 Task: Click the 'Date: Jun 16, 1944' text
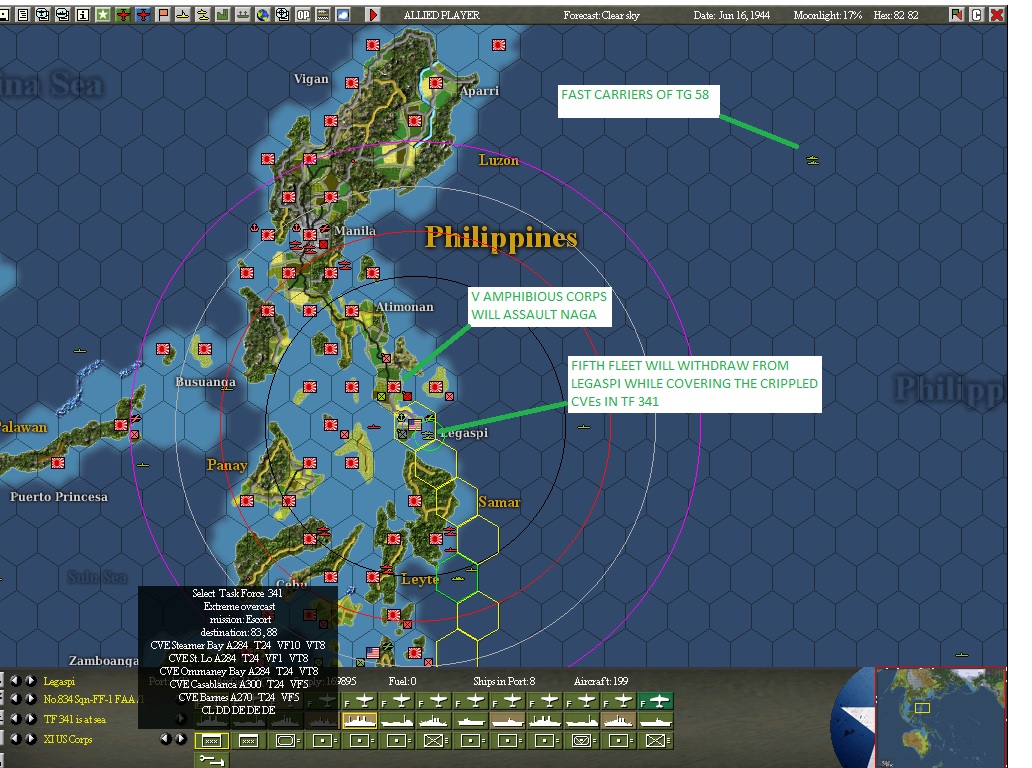(731, 14)
